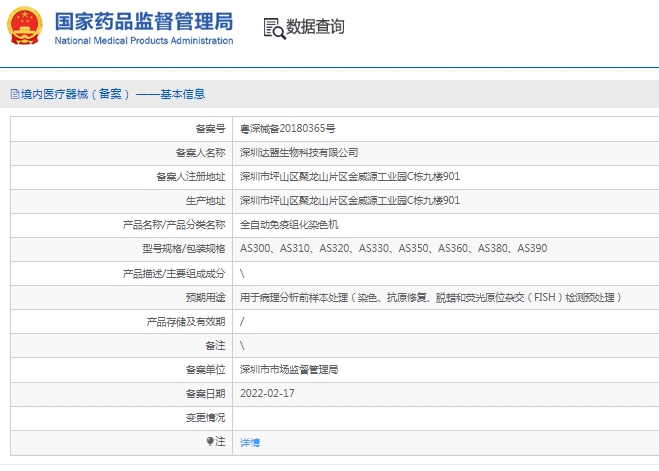The height and width of the screenshot is (471, 659).
Task: Click the 数据查询 heading text
Action: click(x=315, y=26)
